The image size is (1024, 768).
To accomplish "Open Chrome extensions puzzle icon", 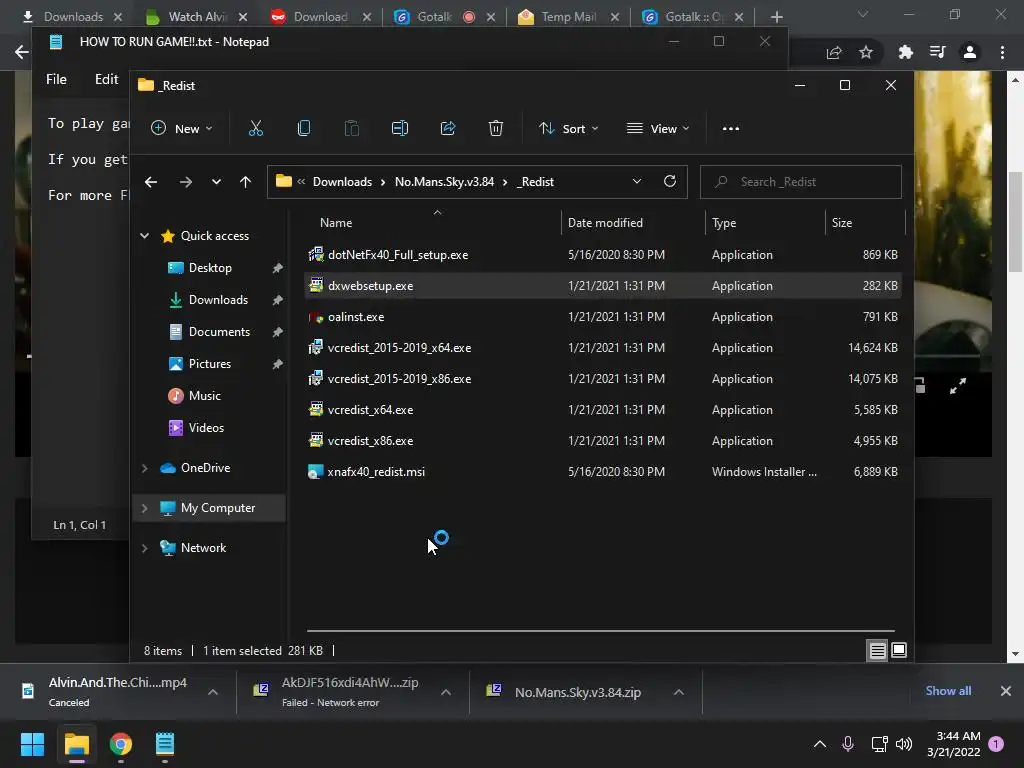I will pos(905,52).
